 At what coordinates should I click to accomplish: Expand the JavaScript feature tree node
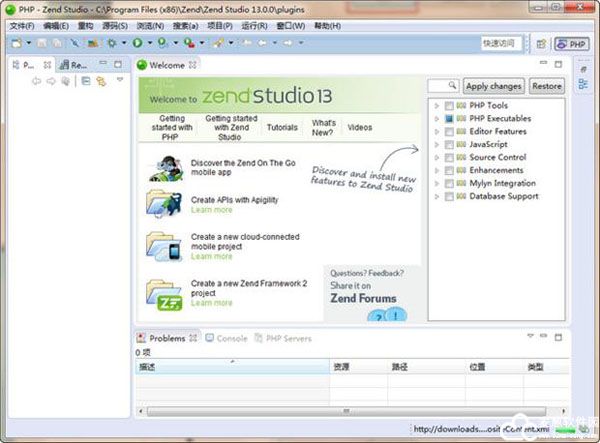coord(437,145)
